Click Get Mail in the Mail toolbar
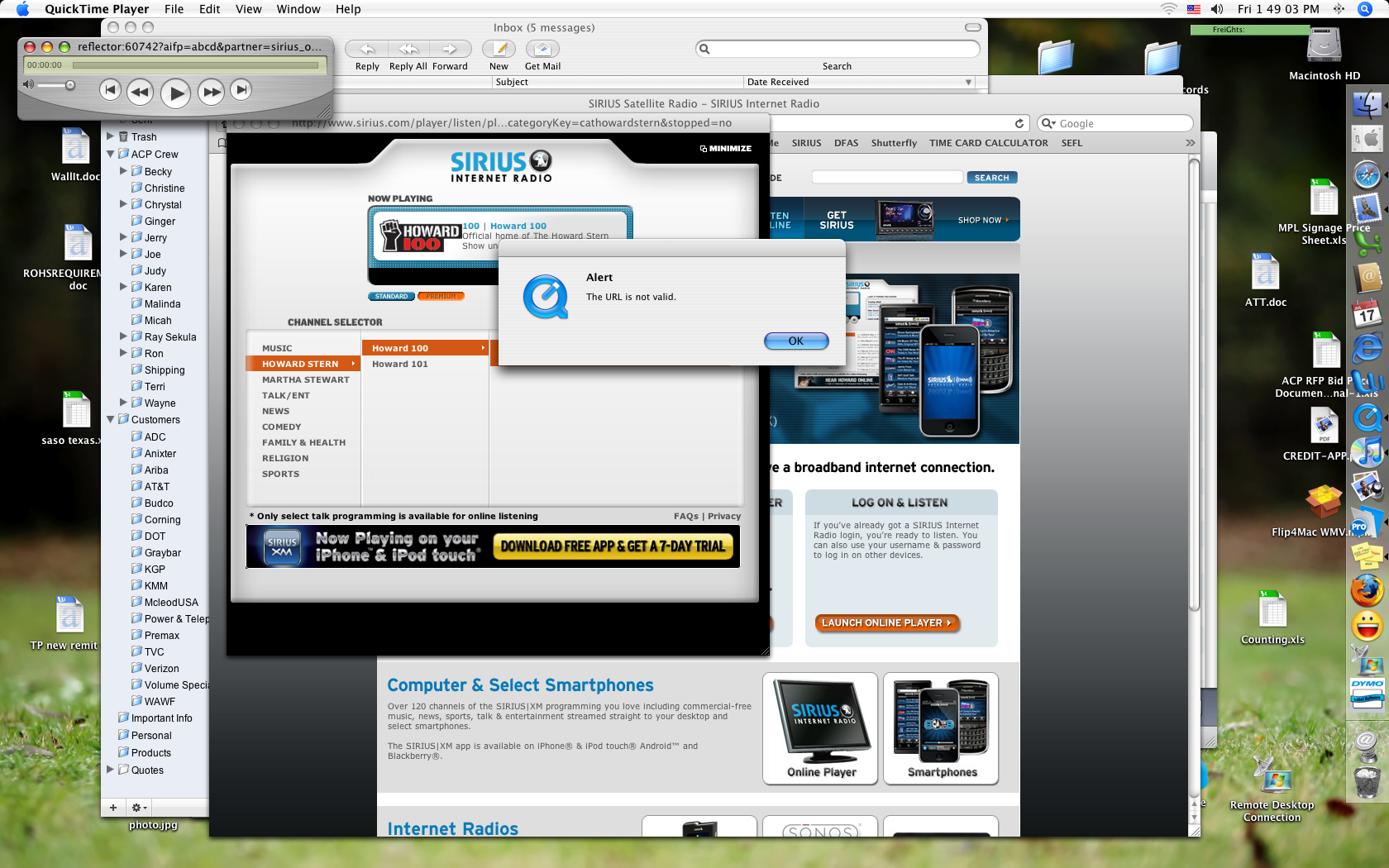This screenshot has width=1389, height=868. pos(542,50)
